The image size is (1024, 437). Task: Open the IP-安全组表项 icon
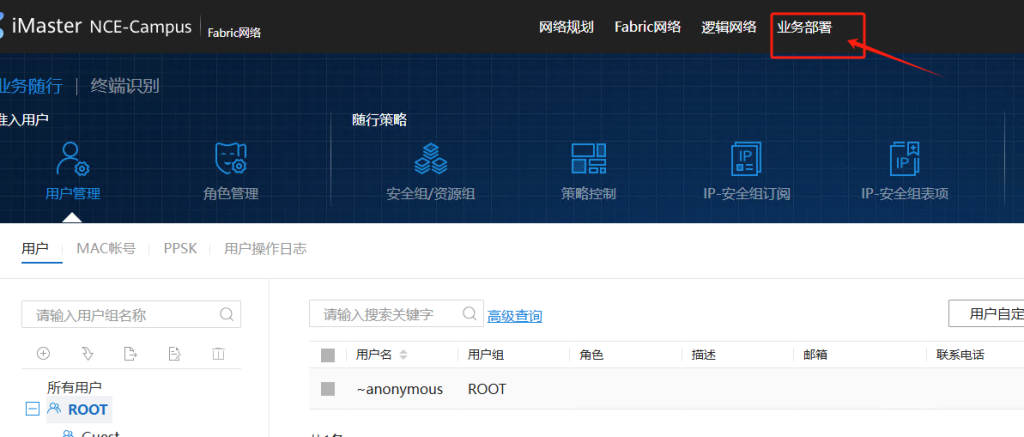904,160
